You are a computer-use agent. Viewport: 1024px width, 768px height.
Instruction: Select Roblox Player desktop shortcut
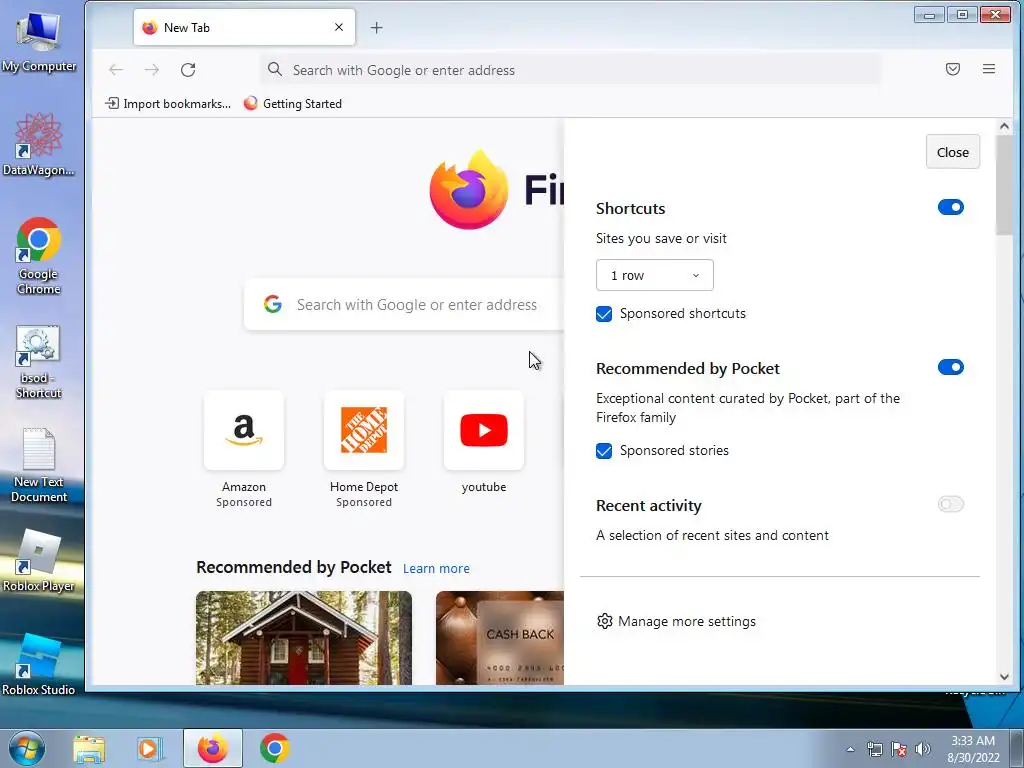[x=39, y=561]
